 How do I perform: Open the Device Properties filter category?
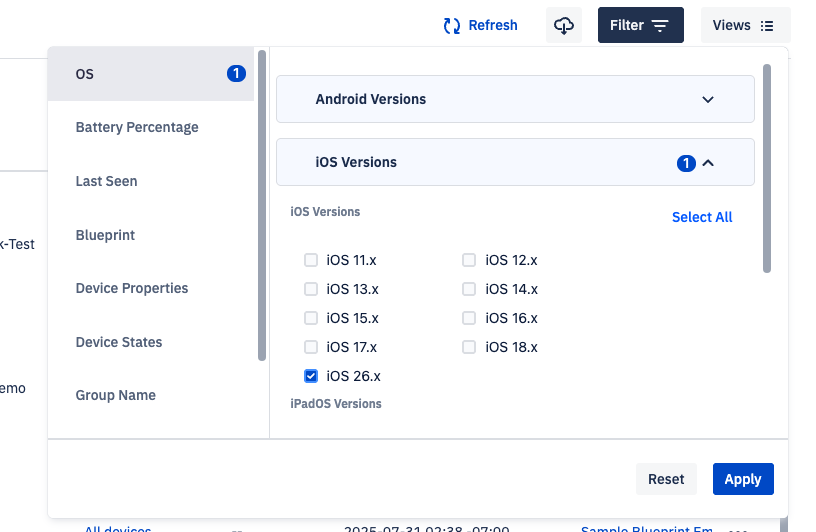(x=132, y=288)
